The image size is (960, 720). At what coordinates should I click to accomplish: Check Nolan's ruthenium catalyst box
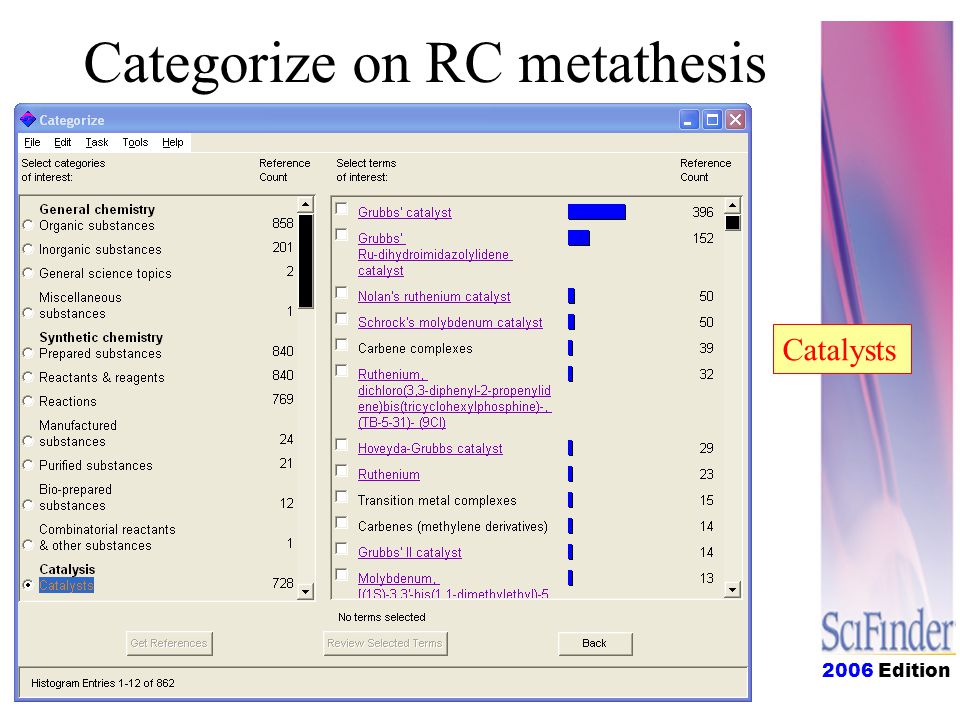342,293
